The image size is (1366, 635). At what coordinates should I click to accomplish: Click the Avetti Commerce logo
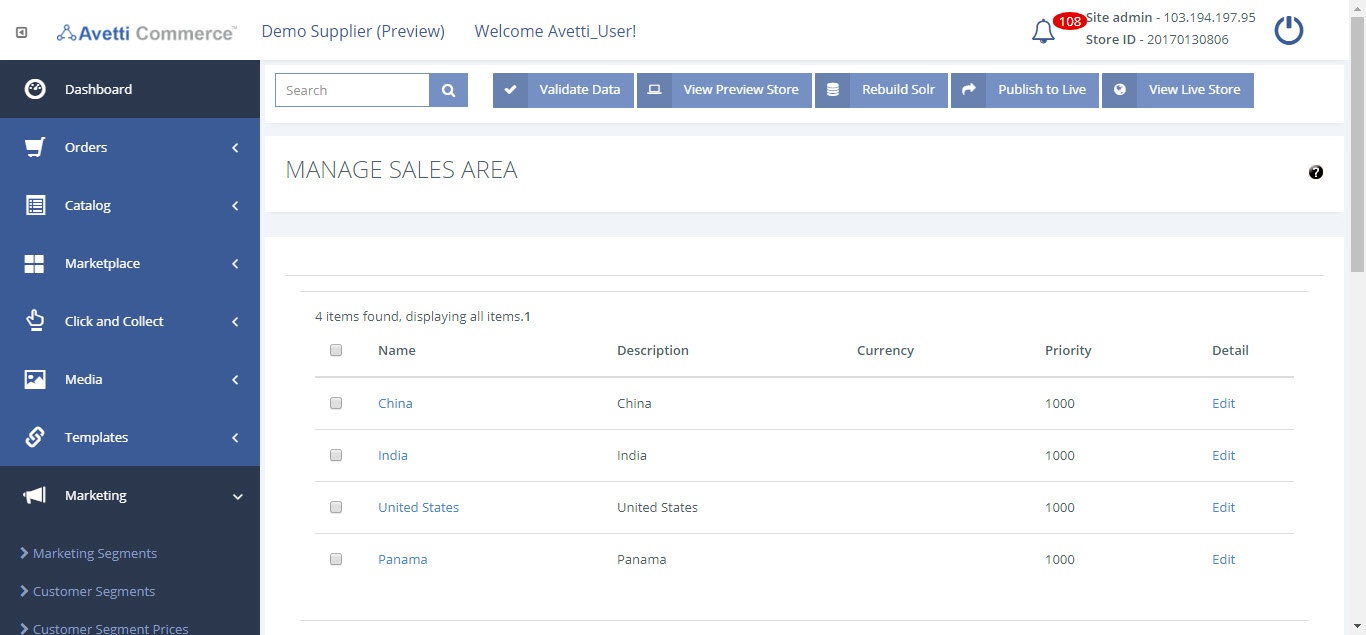coord(146,32)
